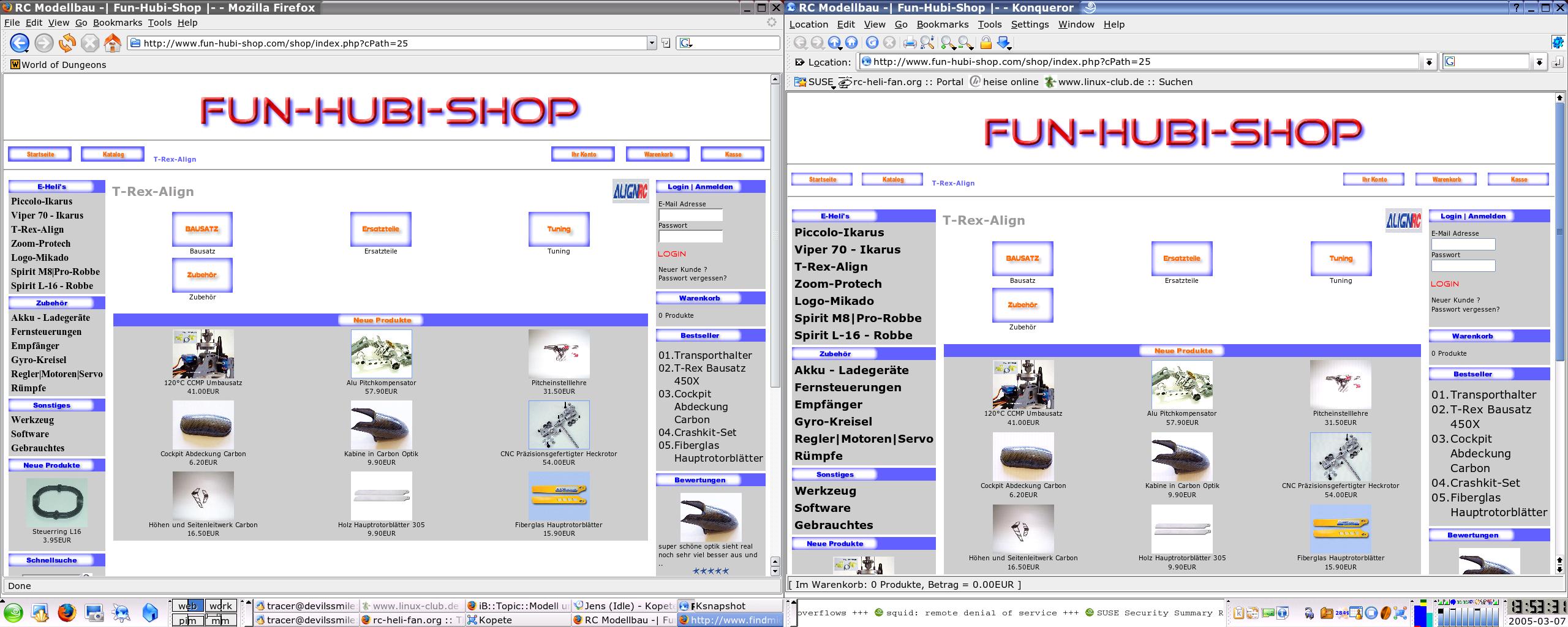1568x627 pixels.
Task: Click the Klipper clipboard icon in system tray
Action: pyautogui.click(x=1239, y=613)
